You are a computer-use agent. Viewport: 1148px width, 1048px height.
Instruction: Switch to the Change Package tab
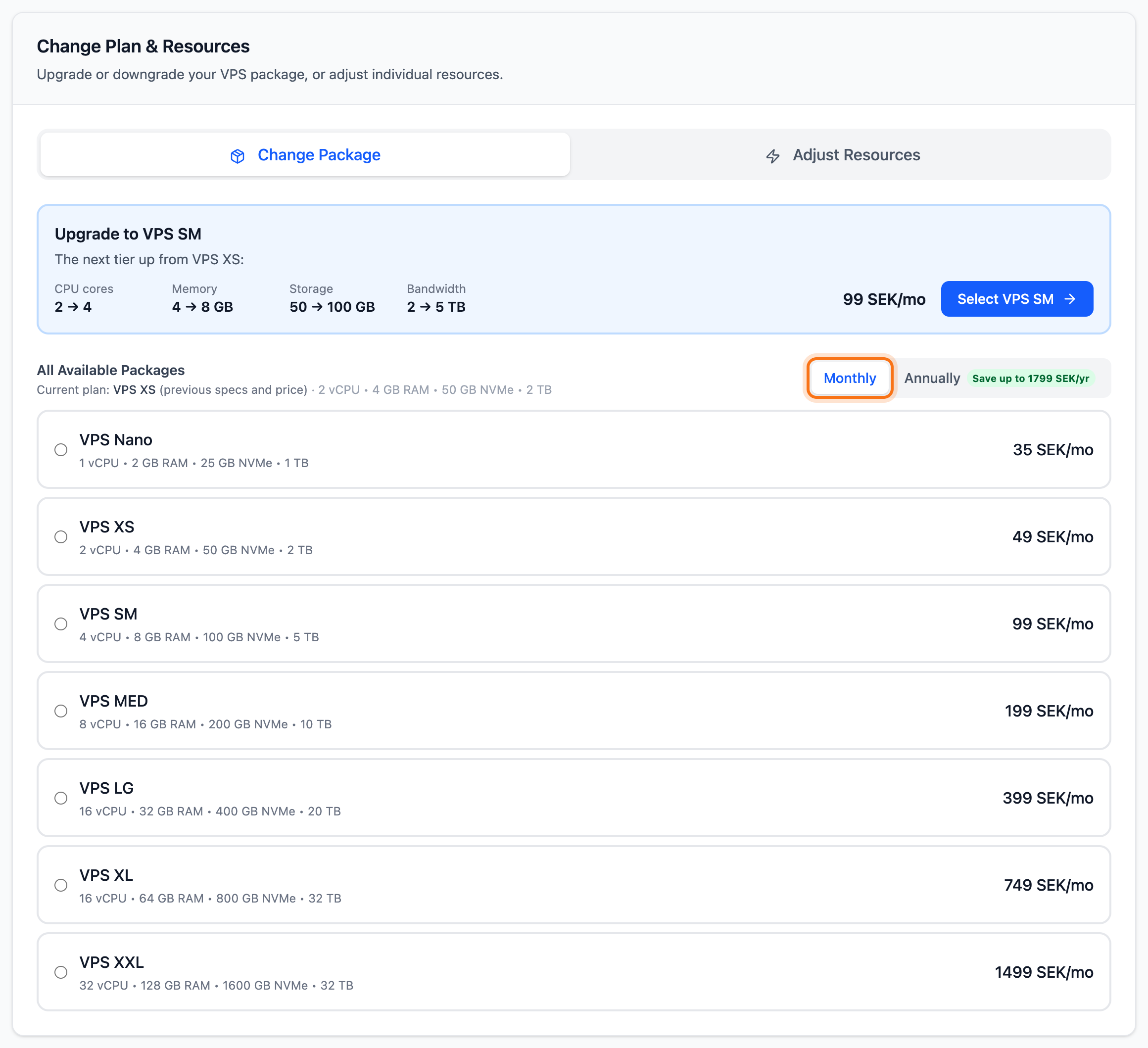point(305,155)
